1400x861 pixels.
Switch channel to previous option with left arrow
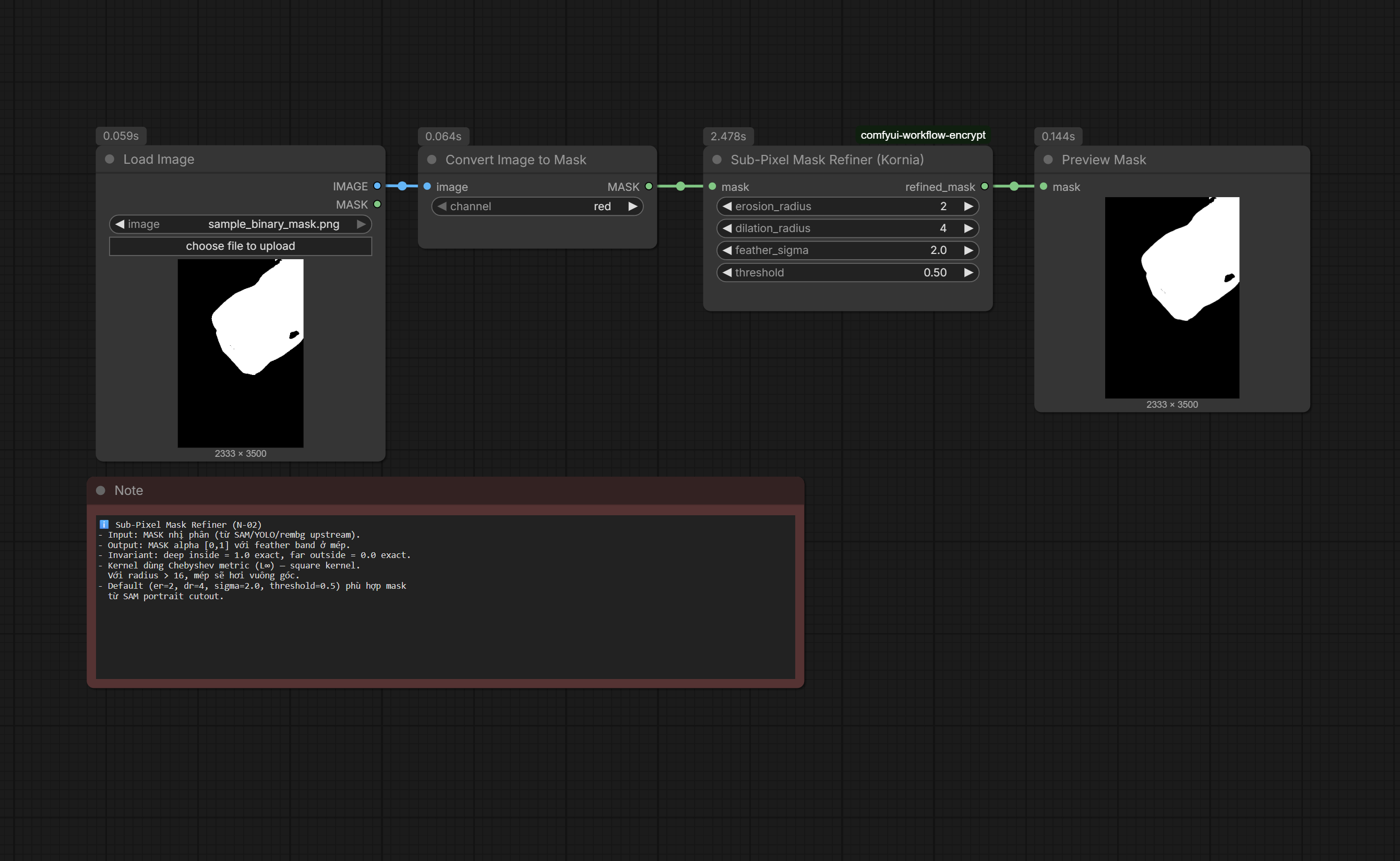(441, 207)
